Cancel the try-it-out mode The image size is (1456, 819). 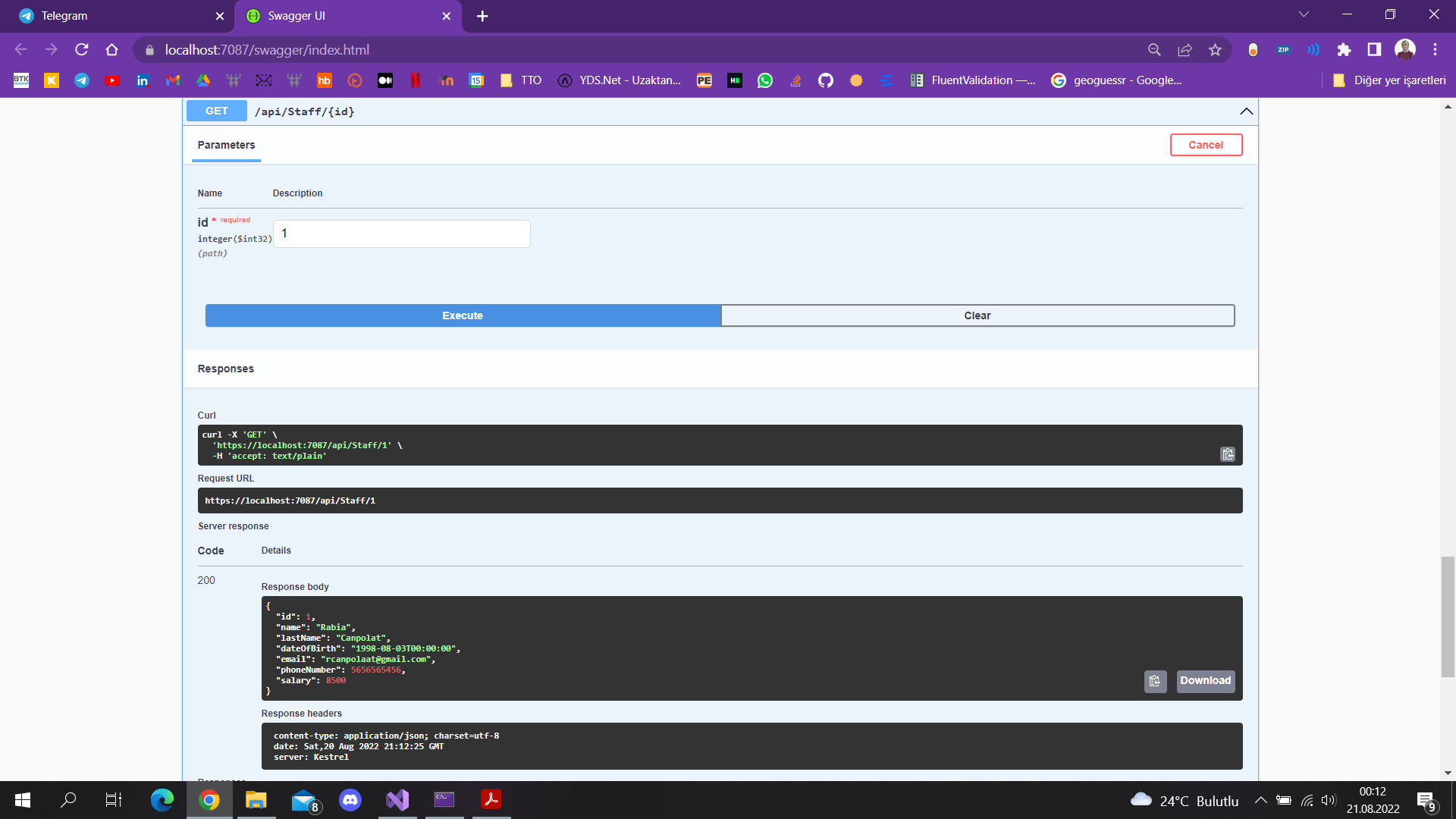pyautogui.click(x=1206, y=145)
